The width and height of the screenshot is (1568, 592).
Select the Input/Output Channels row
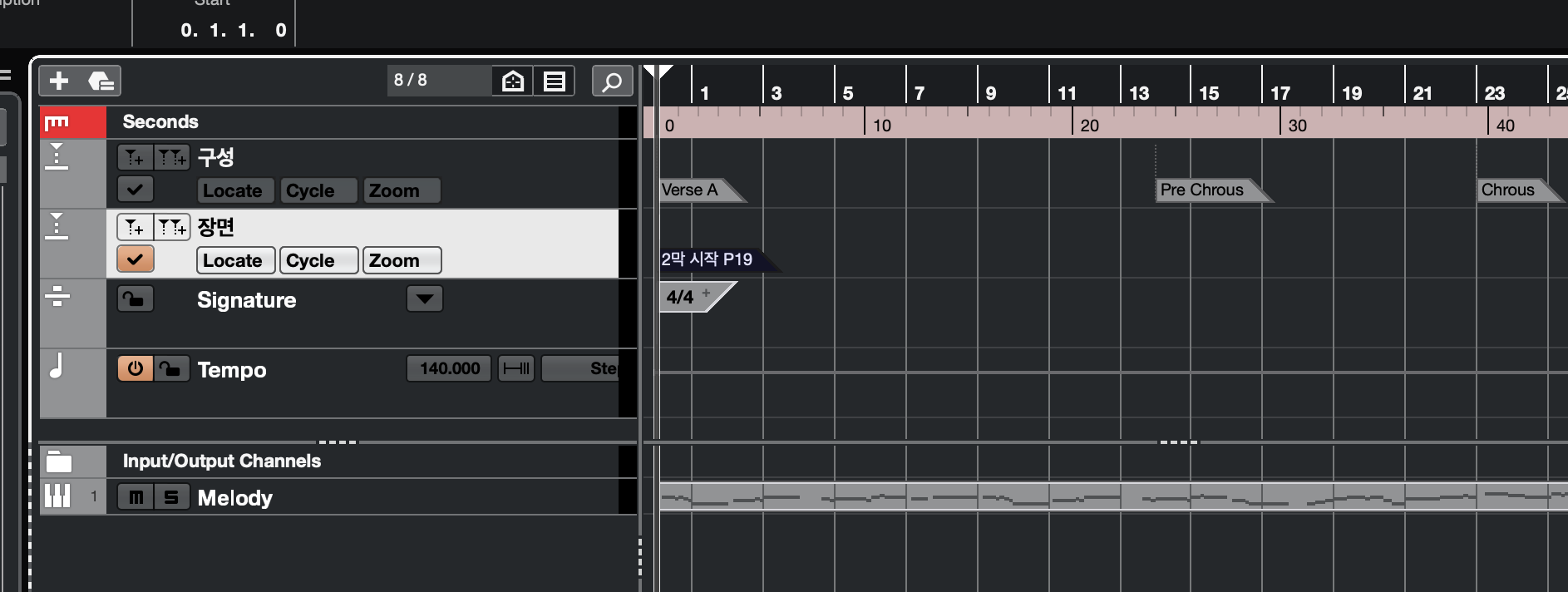(338, 461)
